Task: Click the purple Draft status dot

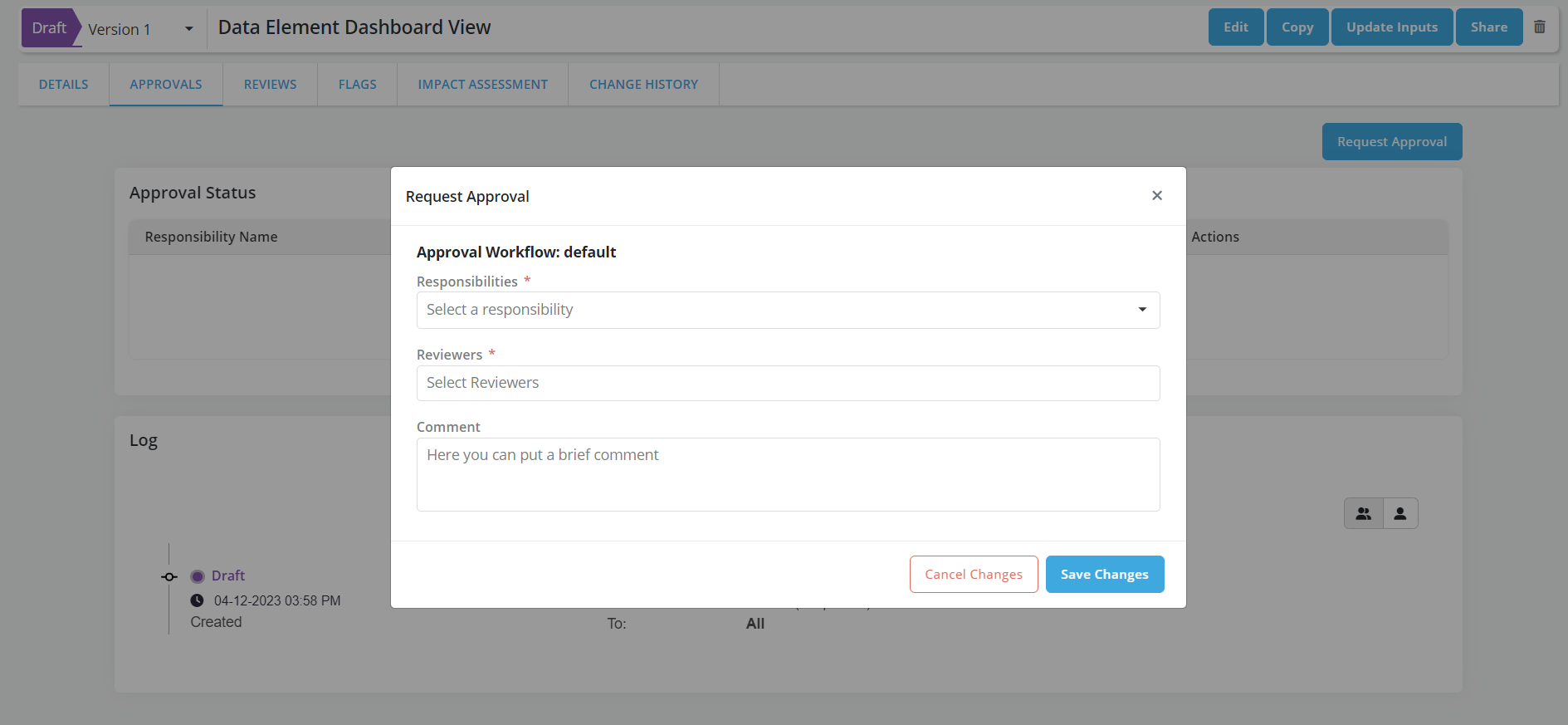Action: [198, 576]
